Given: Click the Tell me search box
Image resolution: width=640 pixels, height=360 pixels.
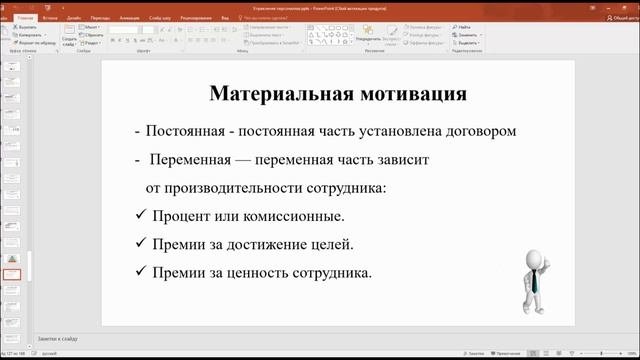Looking at the screenshot, I should pos(263,18).
